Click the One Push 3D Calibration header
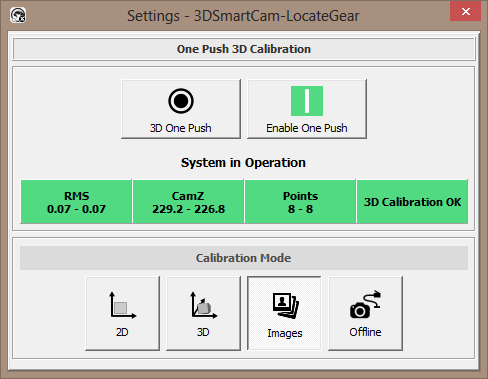The height and width of the screenshot is (379, 488). pyautogui.click(x=244, y=49)
